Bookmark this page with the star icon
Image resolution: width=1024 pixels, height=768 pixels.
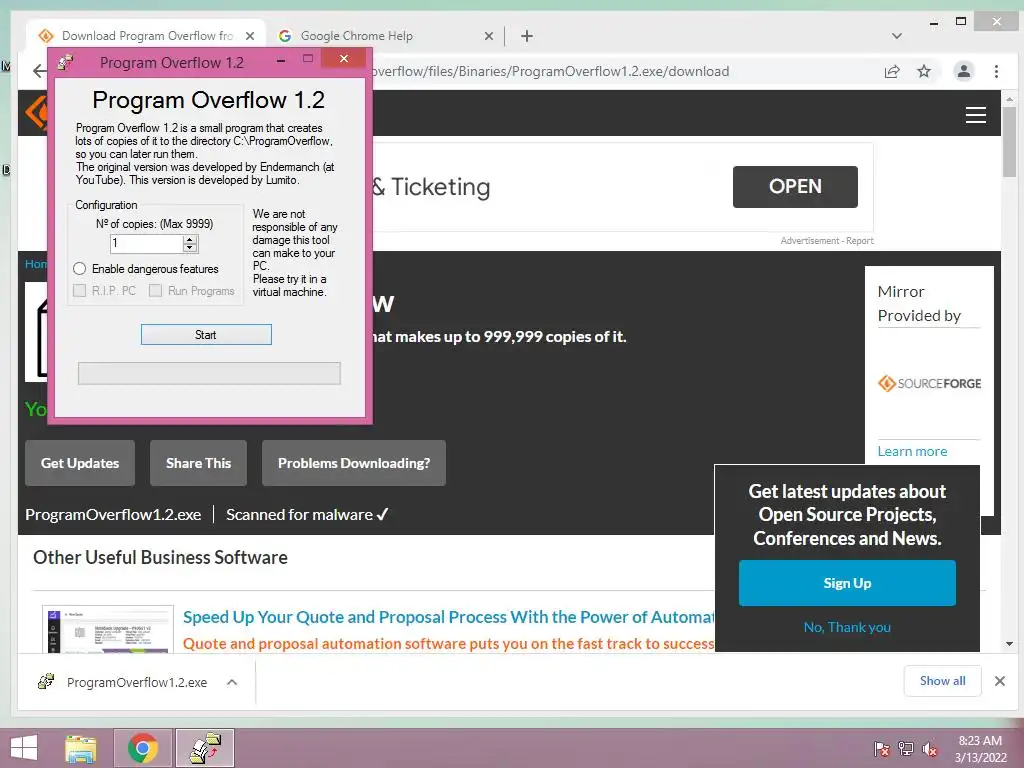pyautogui.click(x=923, y=71)
